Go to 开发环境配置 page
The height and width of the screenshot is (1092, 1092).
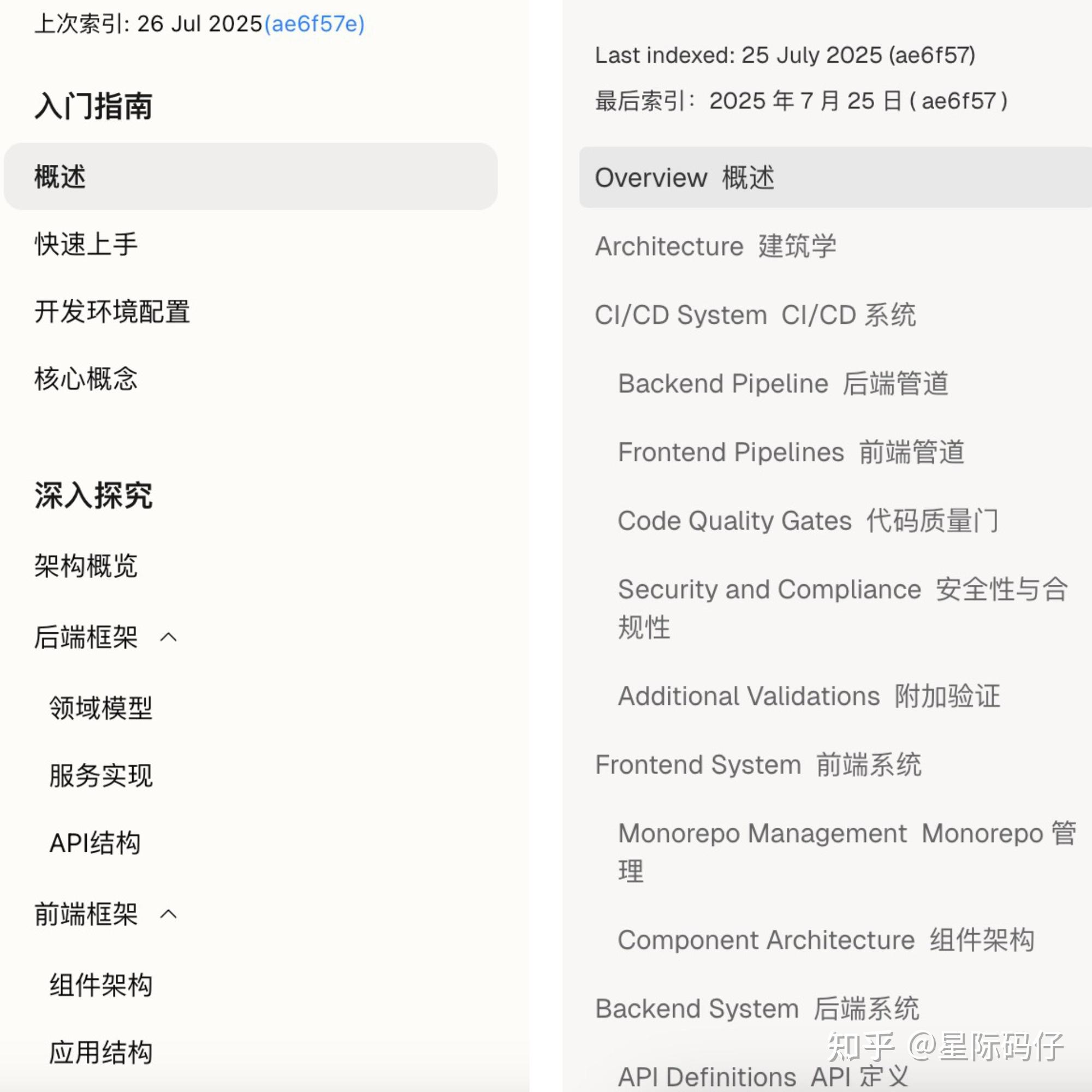(112, 311)
